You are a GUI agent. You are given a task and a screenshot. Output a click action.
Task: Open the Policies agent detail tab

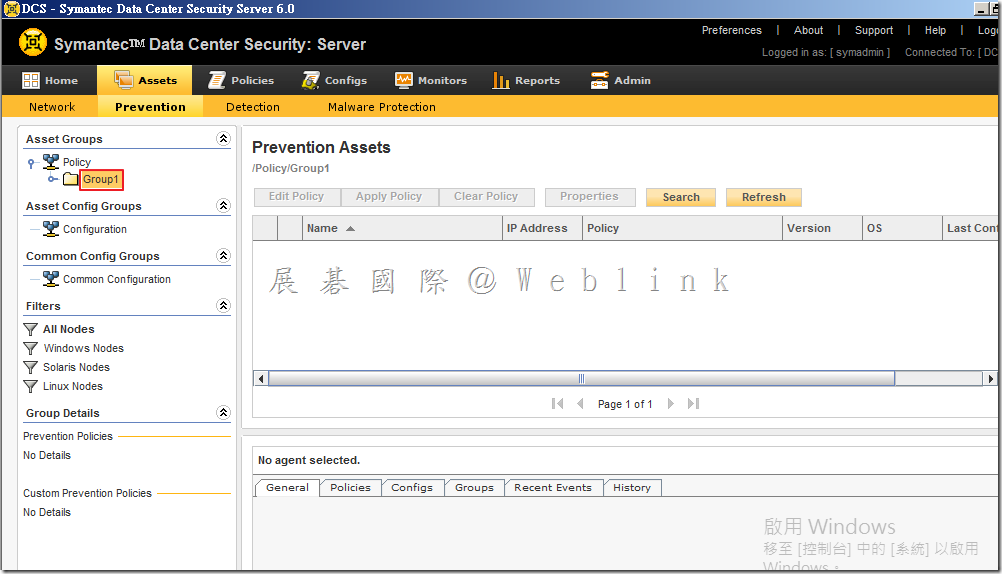click(x=350, y=488)
